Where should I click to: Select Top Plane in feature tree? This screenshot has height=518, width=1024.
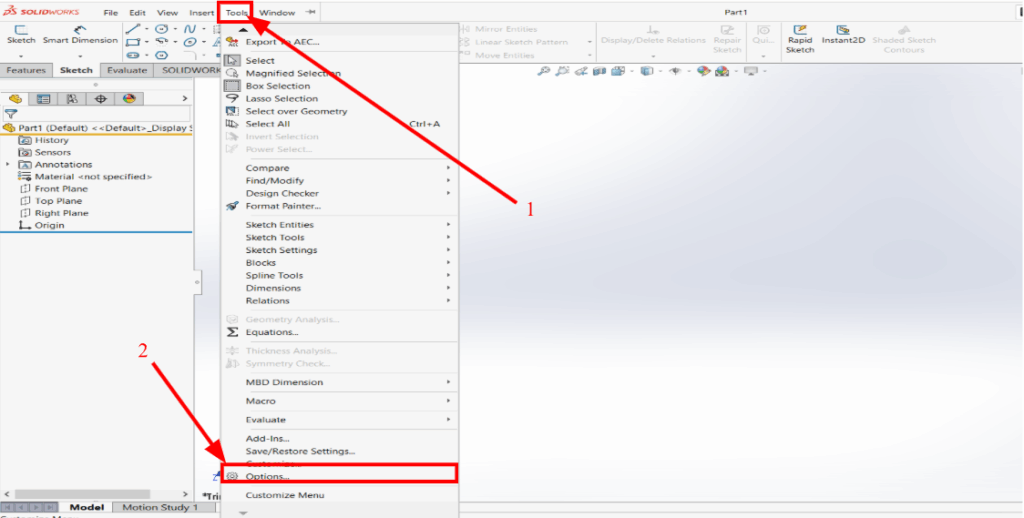[51, 201]
